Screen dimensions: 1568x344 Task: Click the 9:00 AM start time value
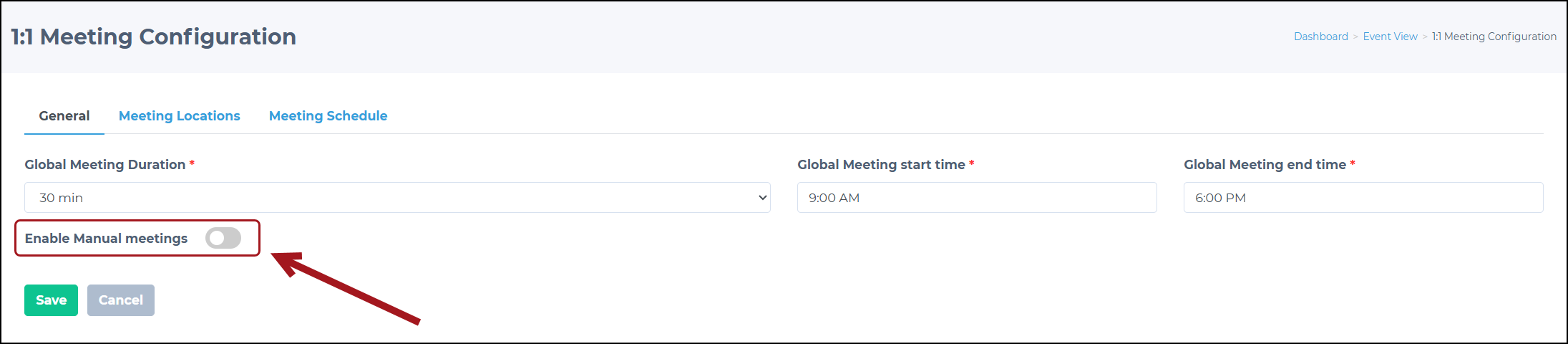834,198
